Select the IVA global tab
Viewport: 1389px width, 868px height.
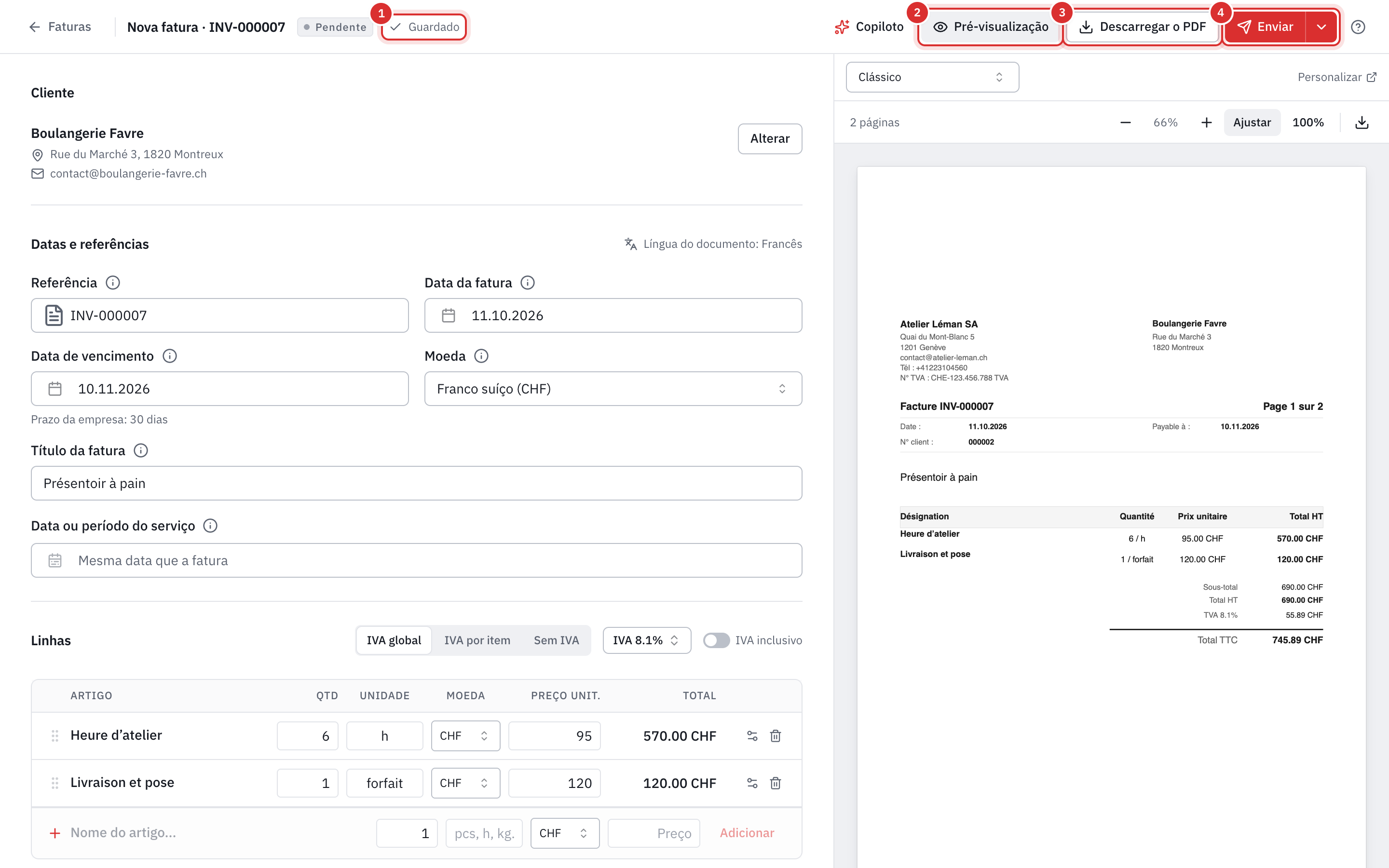(x=394, y=640)
